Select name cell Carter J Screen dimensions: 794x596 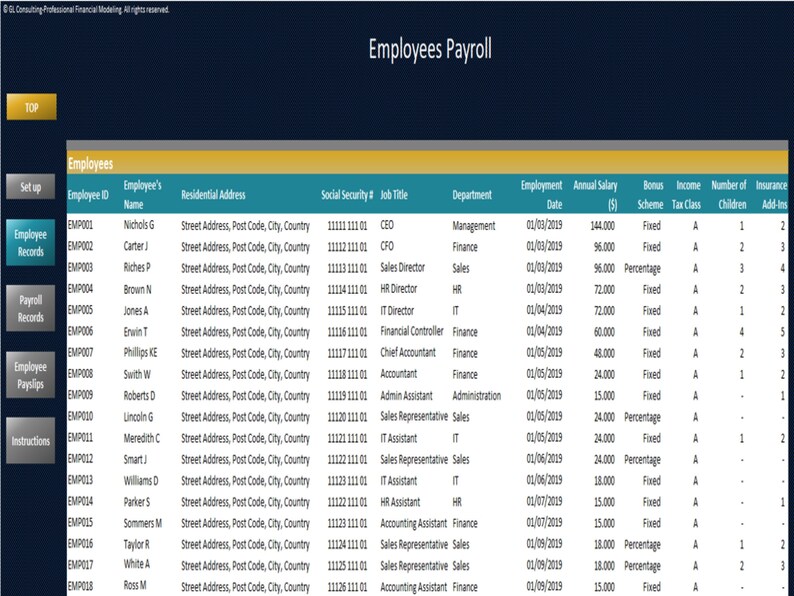point(136,246)
